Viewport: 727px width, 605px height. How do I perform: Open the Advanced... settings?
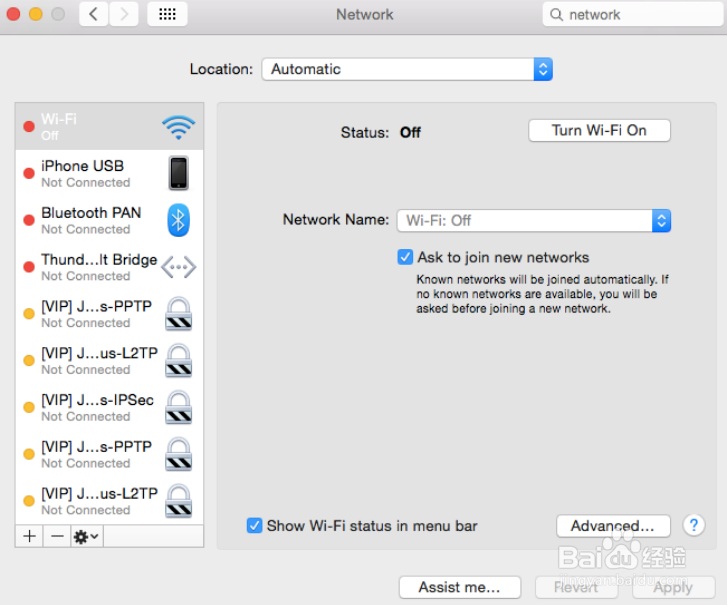click(x=613, y=526)
